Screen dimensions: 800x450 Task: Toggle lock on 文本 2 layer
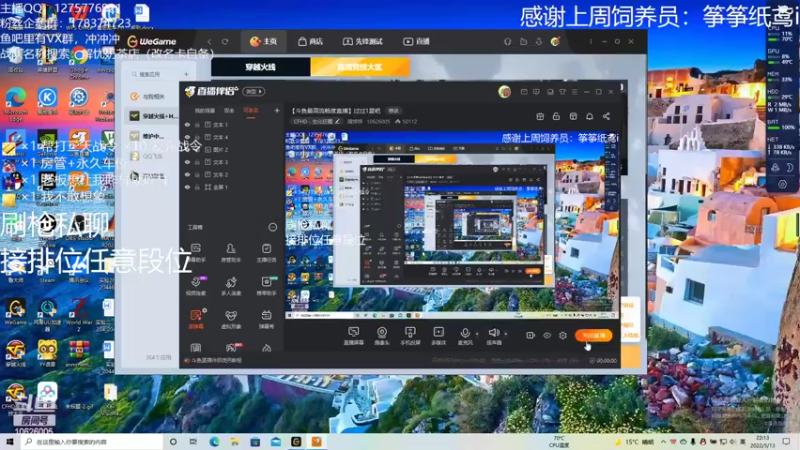[197, 174]
